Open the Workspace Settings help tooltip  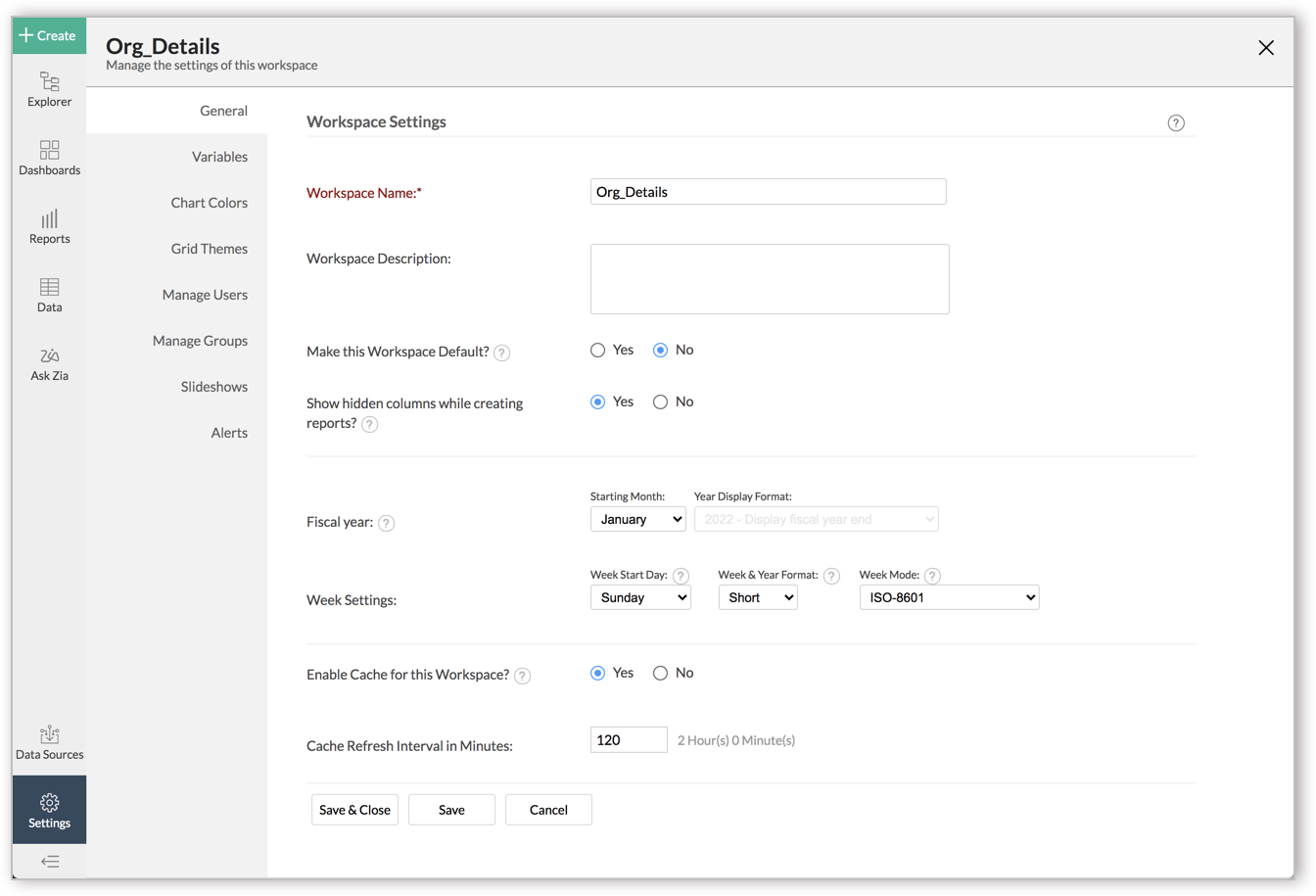pyautogui.click(x=1176, y=122)
